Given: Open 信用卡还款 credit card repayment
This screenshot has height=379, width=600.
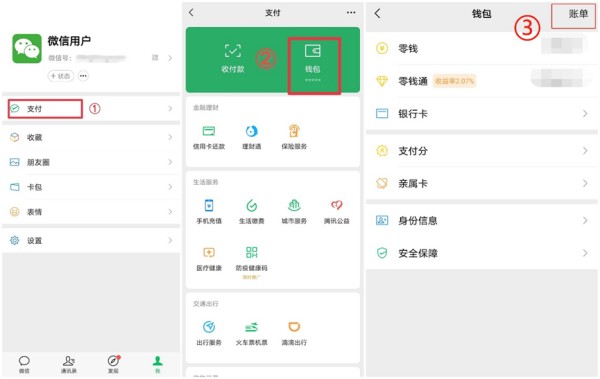Looking at the screenshot, I should [x=209, y=137].
